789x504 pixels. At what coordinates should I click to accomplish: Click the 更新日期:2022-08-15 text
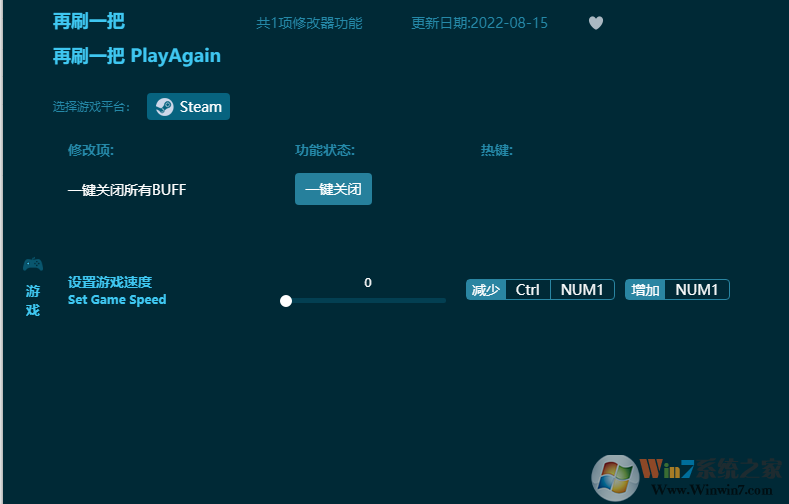(480, 23)
